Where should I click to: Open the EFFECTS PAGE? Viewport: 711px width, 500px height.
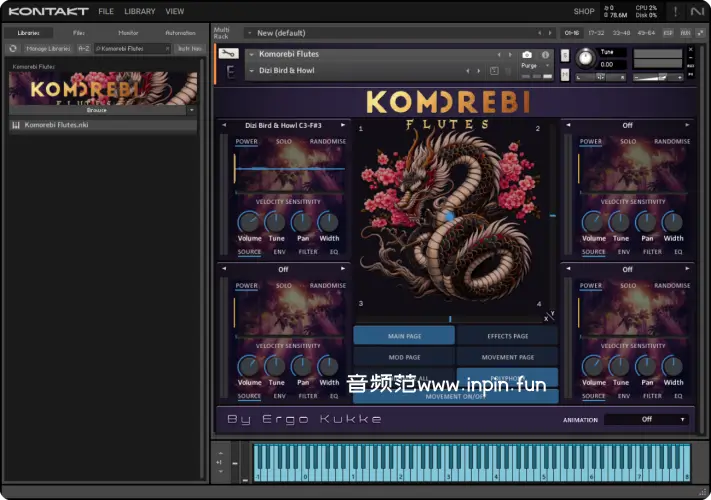[x=507, y=336]
